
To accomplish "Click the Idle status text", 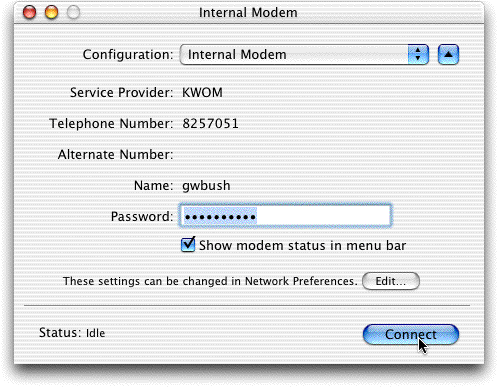I will point(96,333).
